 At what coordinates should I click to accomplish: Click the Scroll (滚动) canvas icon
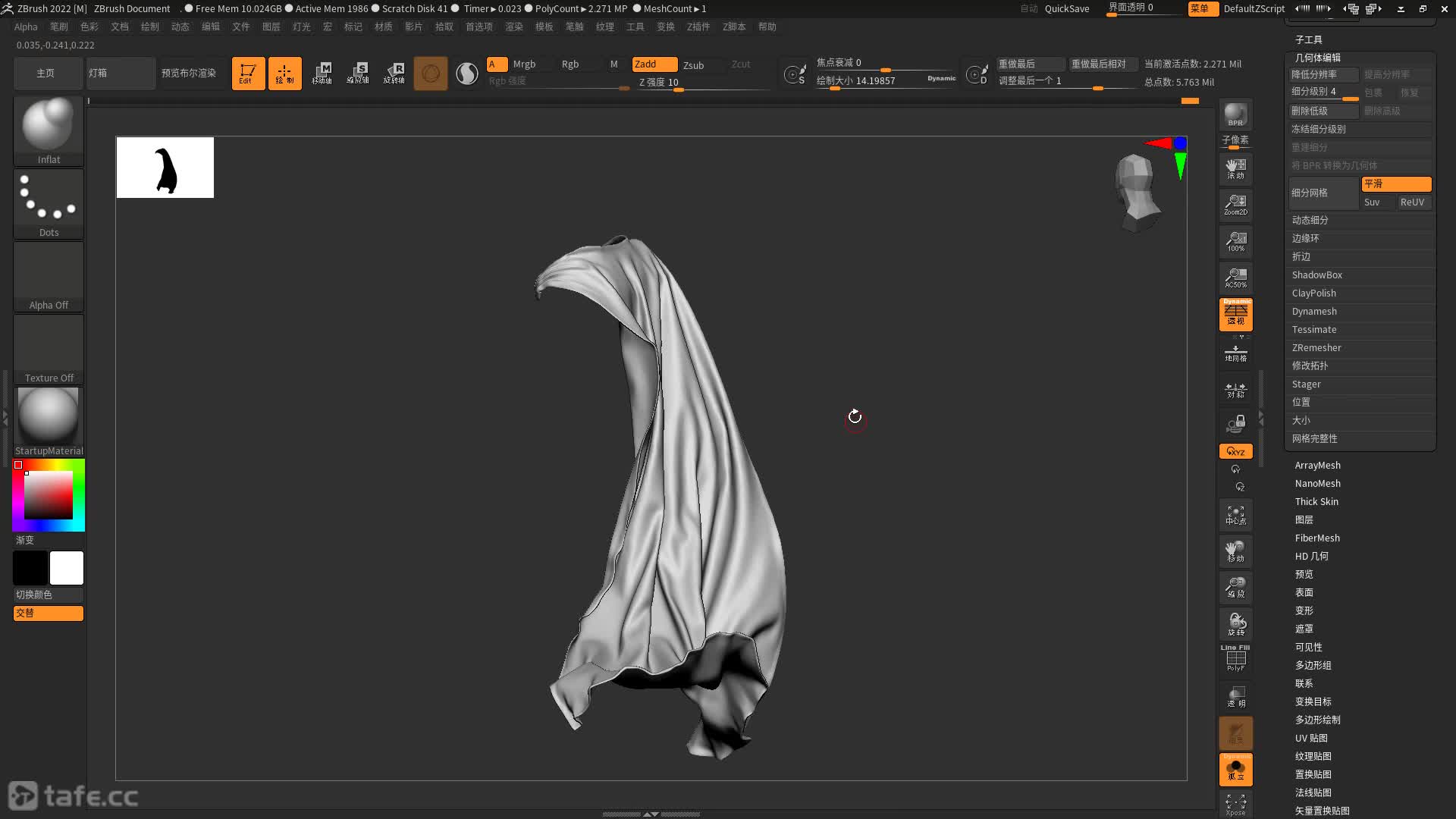pyautogui.click(x=1235, y=168)
